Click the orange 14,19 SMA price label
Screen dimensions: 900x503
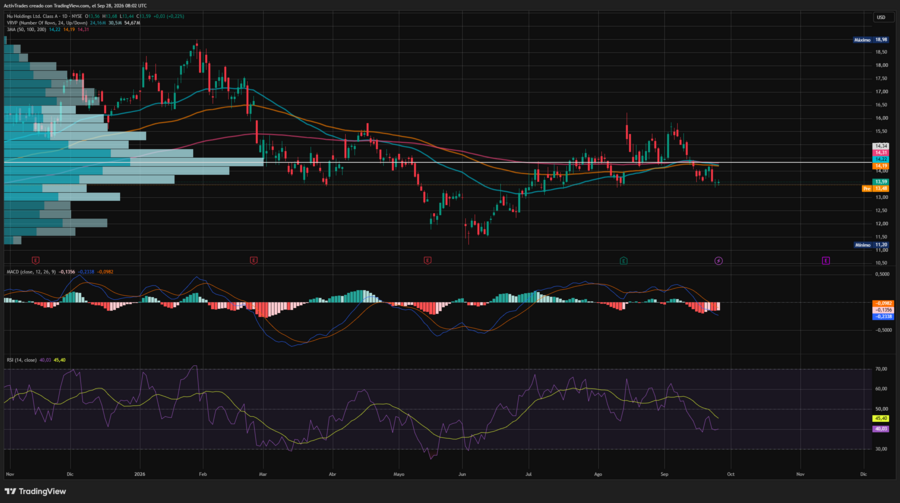point(880,166)
